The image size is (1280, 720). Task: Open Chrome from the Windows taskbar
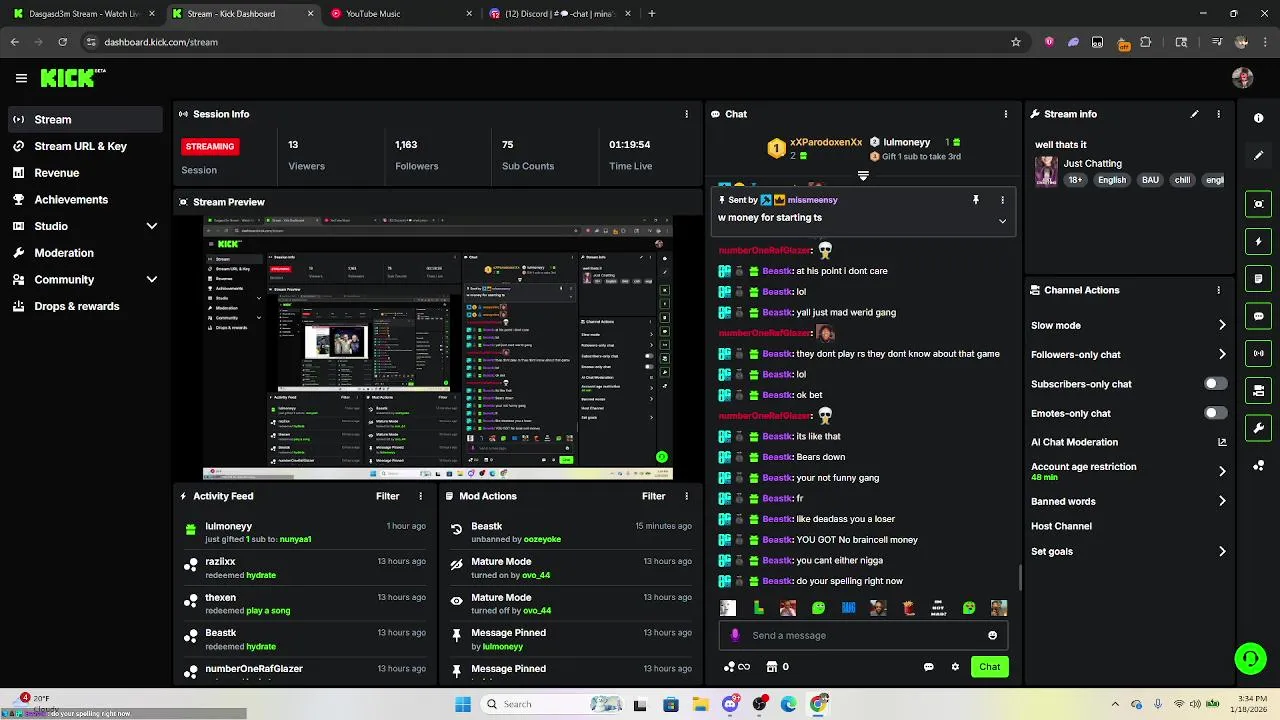point(819,704)
